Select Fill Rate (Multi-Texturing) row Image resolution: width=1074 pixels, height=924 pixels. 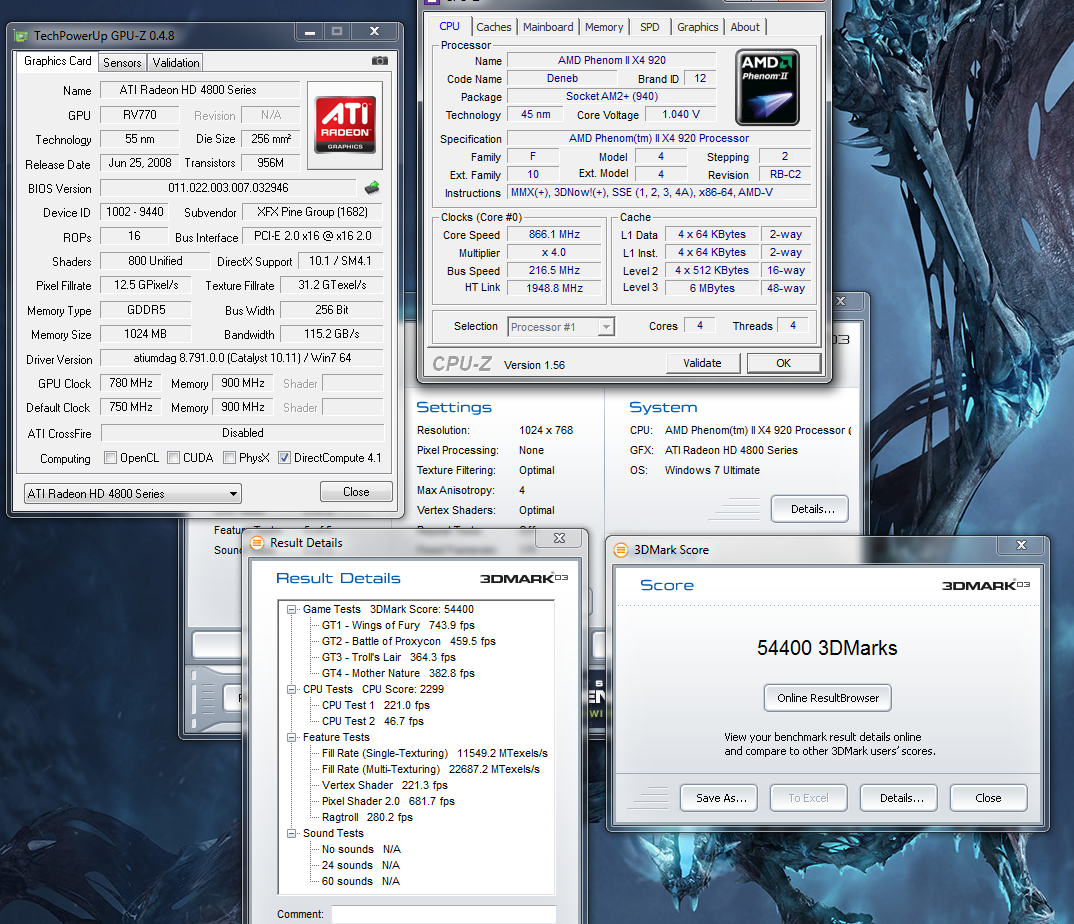(x=431, y=769)
